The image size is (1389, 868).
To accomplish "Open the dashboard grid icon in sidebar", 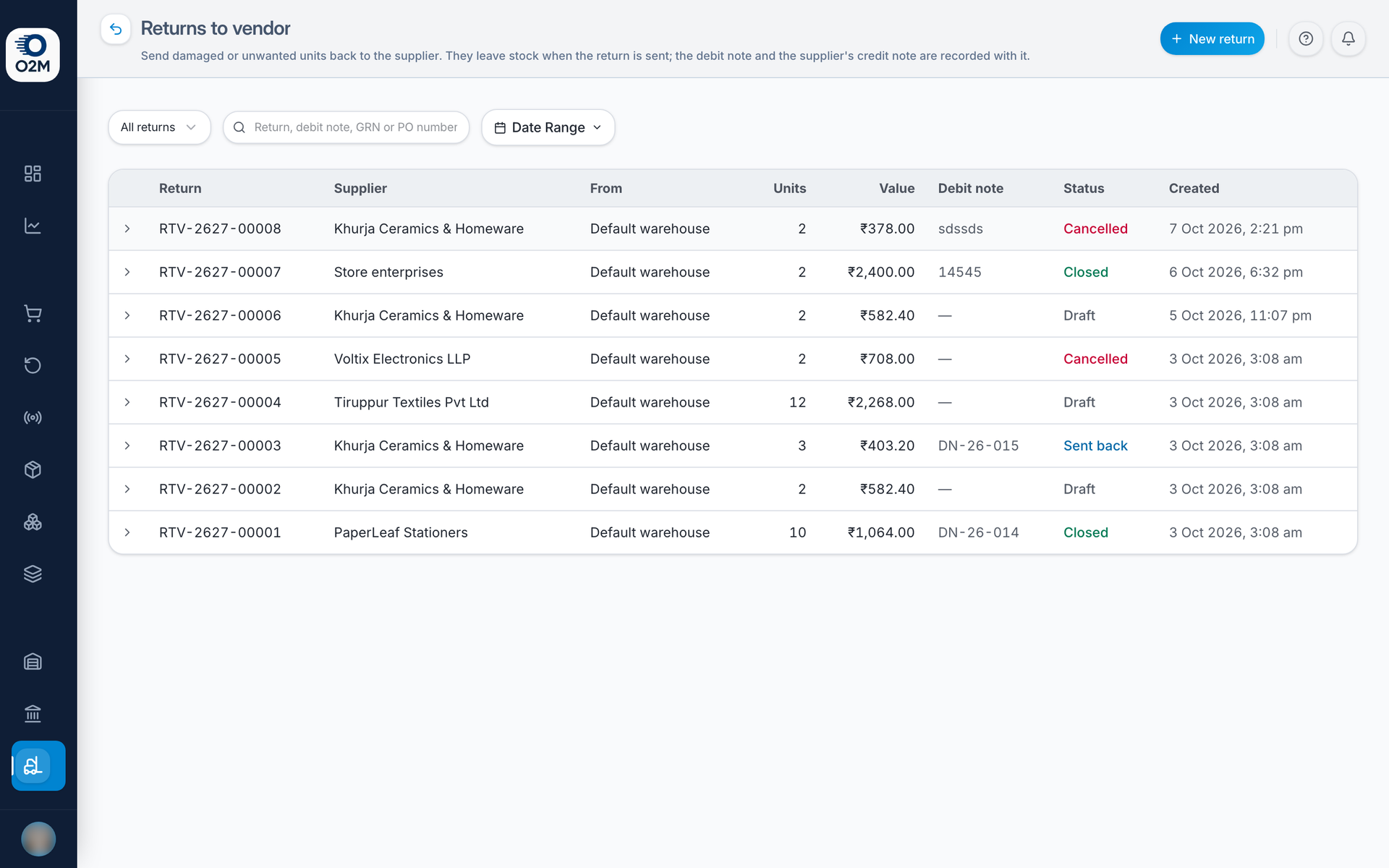I will click(33, 174).
